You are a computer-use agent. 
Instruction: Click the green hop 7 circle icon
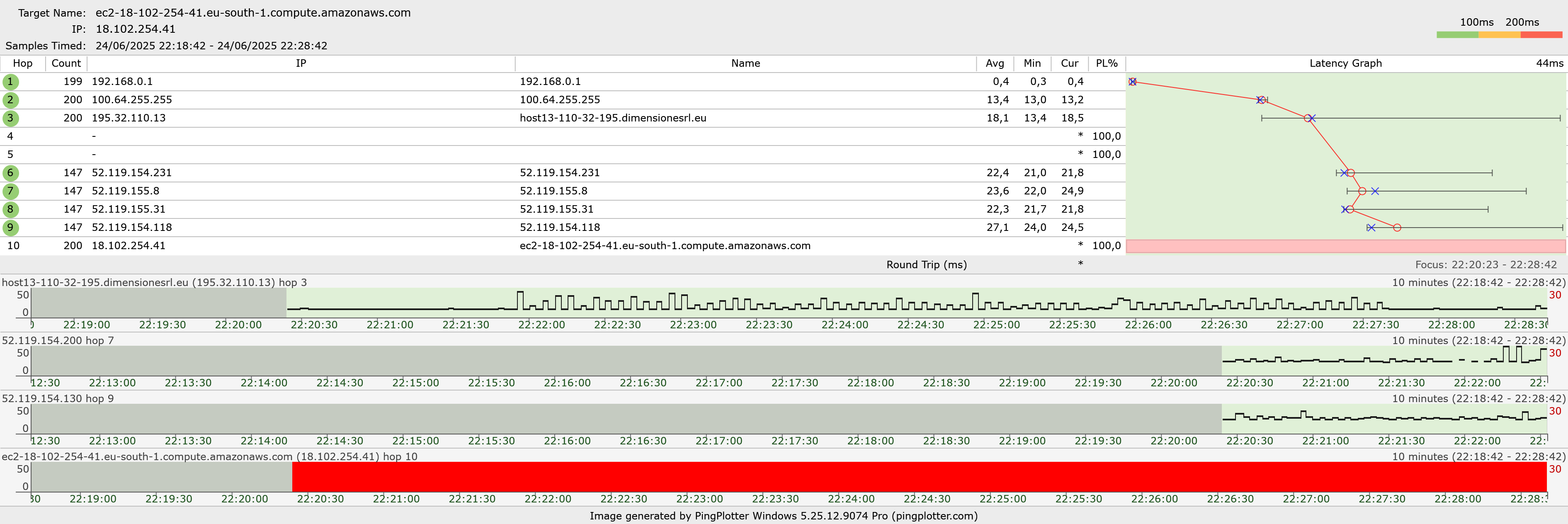pyautogui.click(x=10, y=191)
